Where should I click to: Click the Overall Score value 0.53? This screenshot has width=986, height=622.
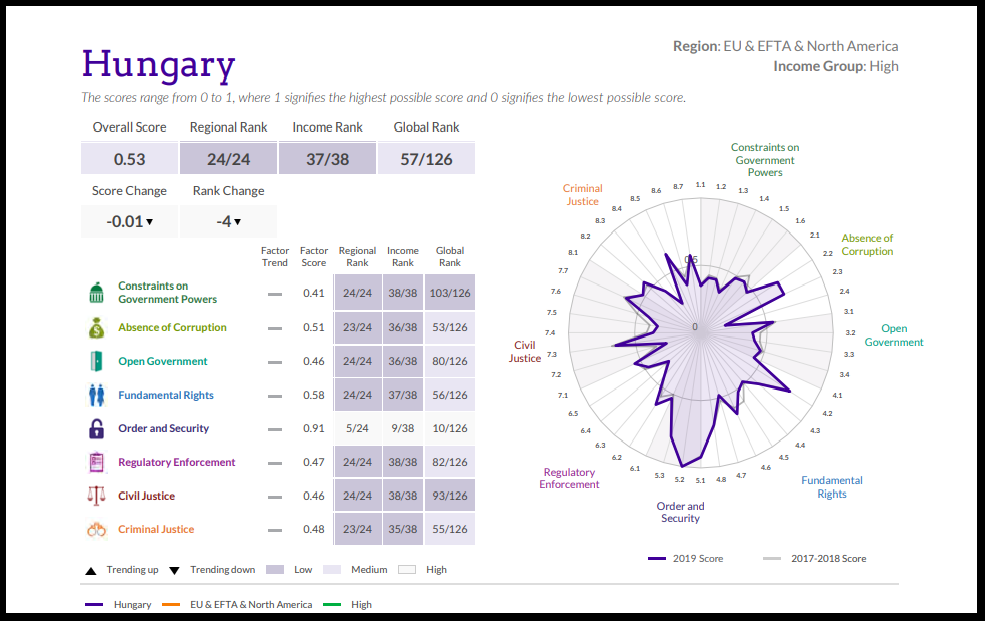click(129, 159)
